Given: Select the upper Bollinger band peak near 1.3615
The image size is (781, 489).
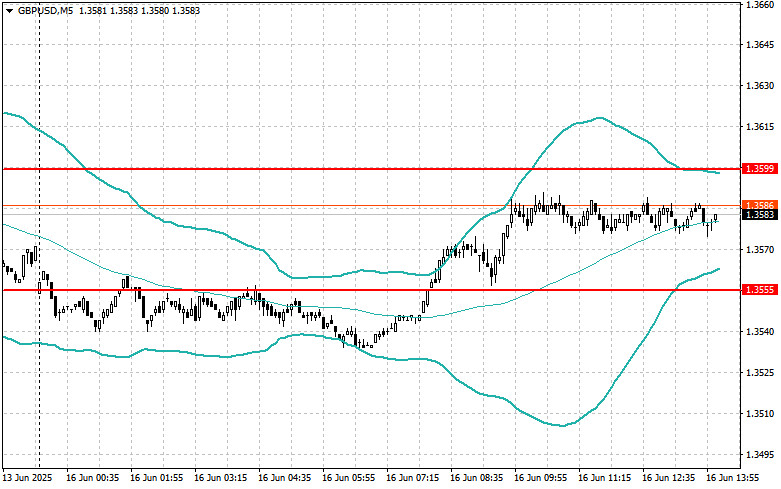Looking at the screenshot, I should click(599, 118).
